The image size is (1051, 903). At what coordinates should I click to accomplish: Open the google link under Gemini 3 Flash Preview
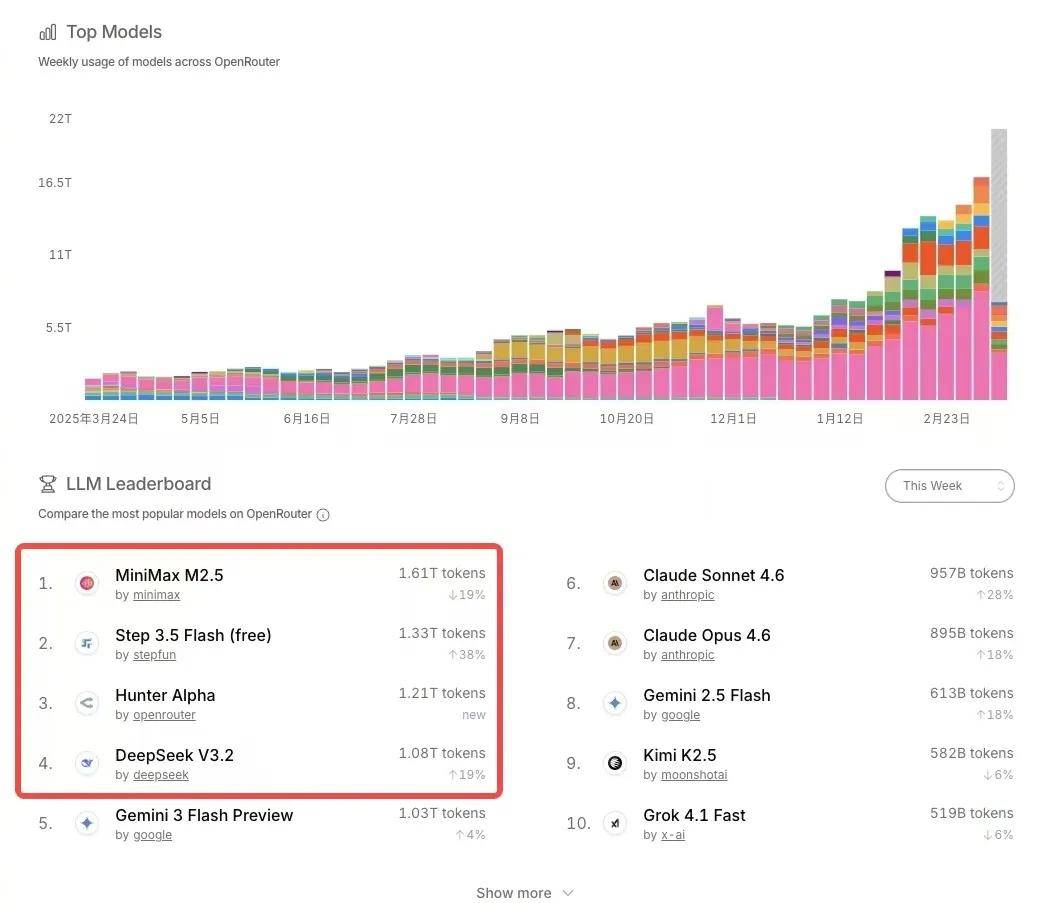[x=152, y=835]
